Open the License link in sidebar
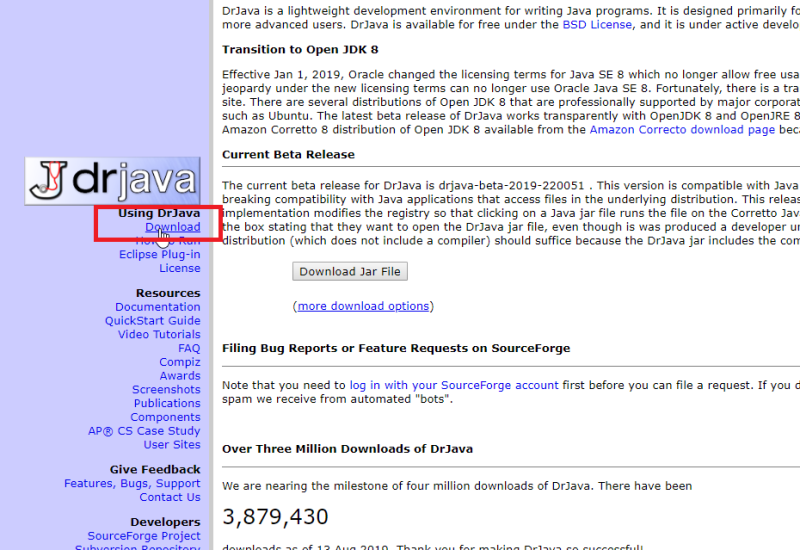The width and height of the screenshot is (800, 550). coord(180,268)
